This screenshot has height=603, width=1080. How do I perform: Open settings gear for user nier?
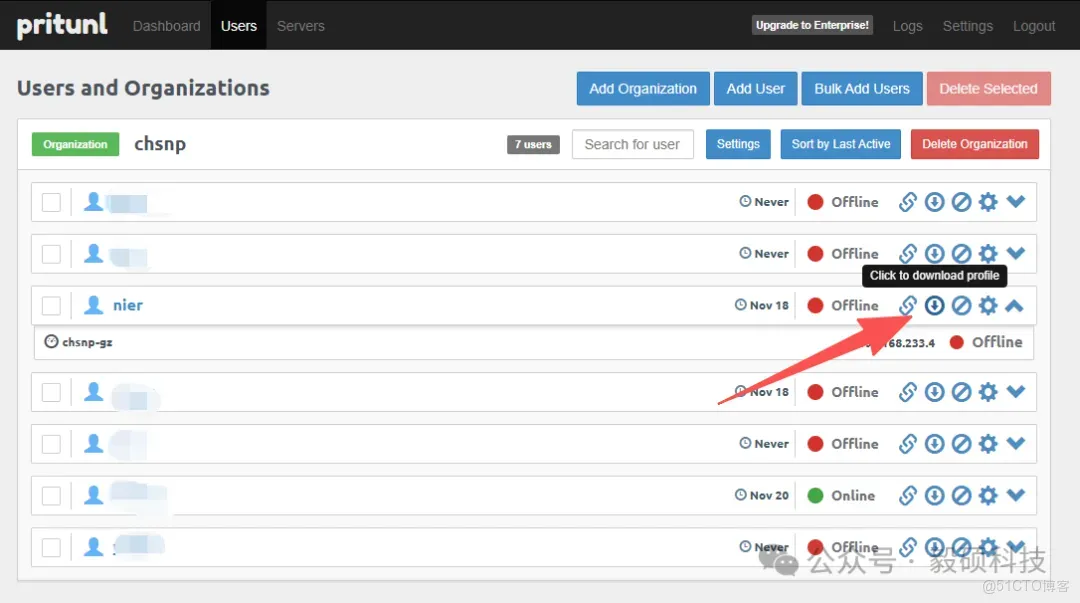pos(988,305)
